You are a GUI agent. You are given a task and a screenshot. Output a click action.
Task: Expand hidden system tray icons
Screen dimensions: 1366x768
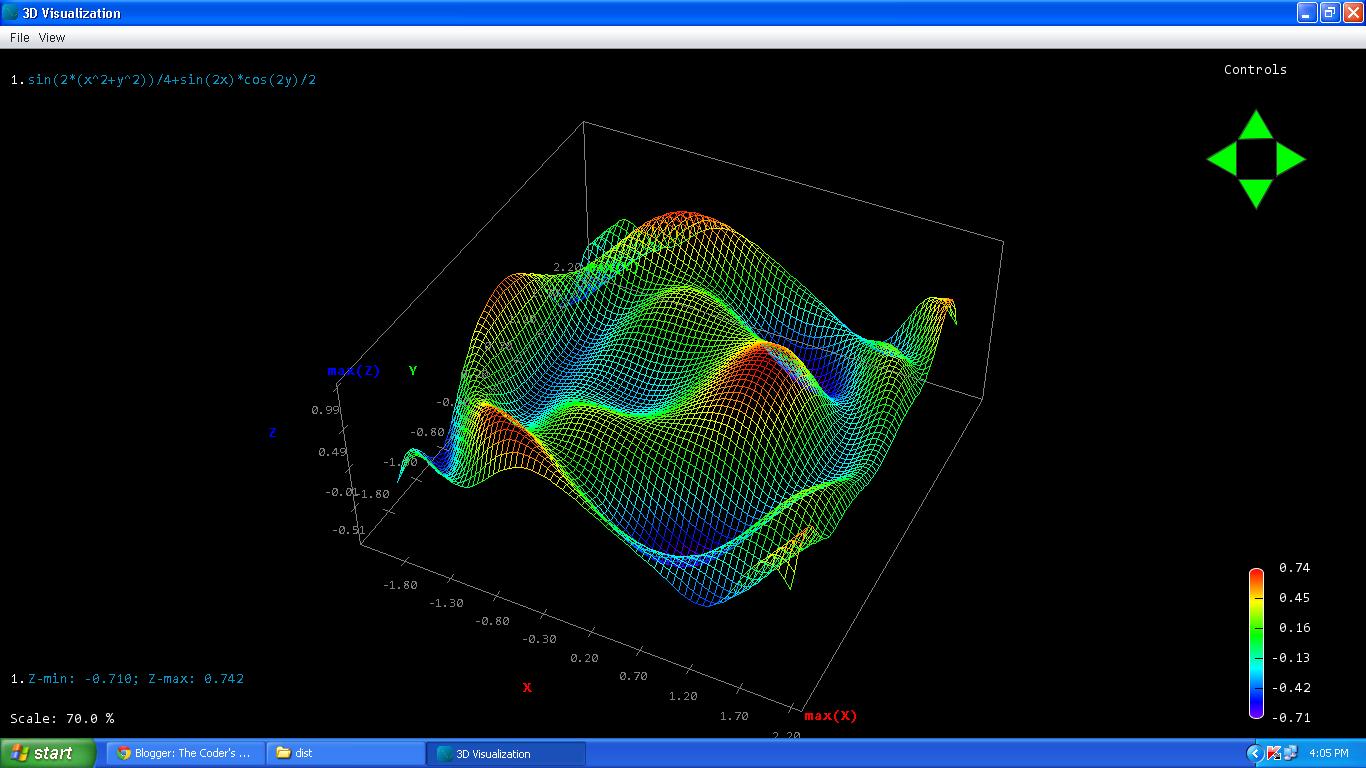[x=1255, y=753]
